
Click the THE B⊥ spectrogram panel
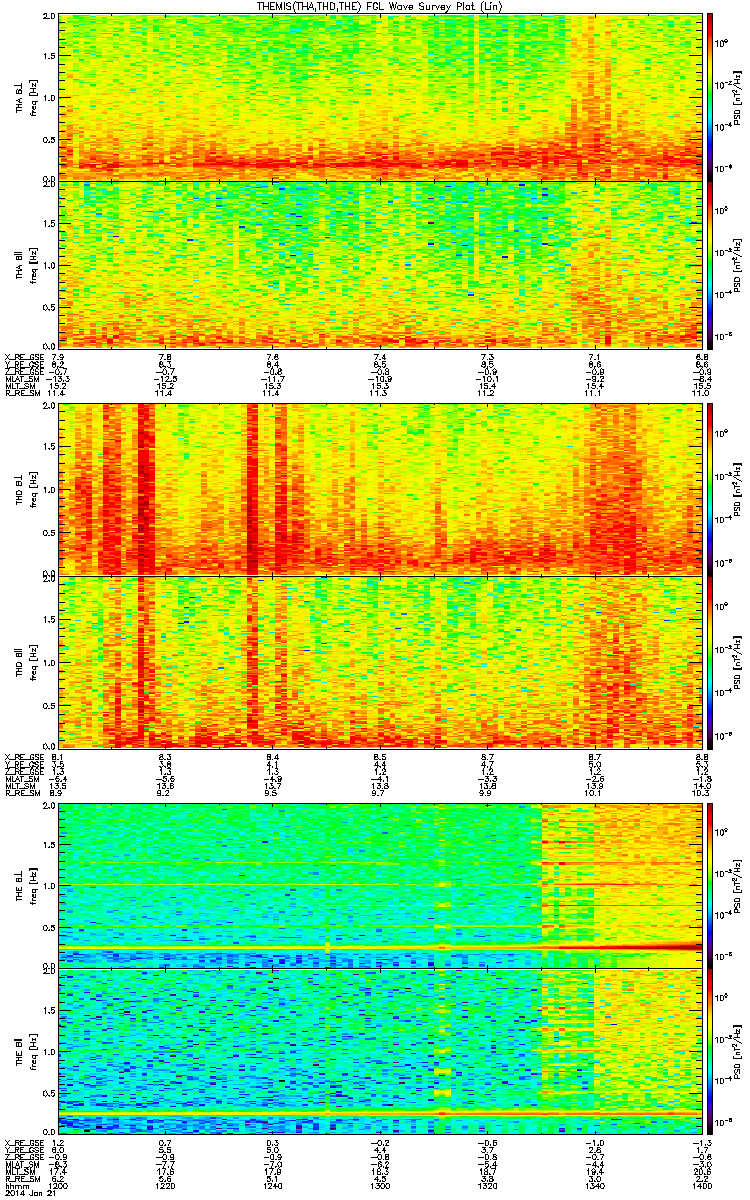pyautogui.click(x=380, y=884)
